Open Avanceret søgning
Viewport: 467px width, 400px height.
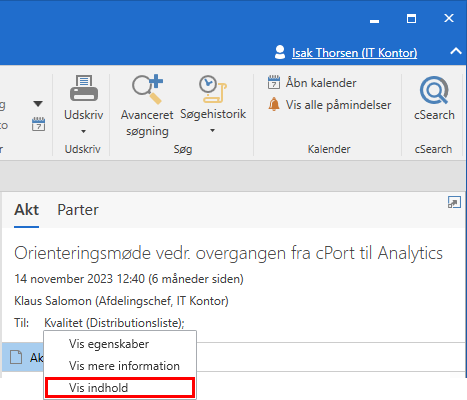pos(147,106)
